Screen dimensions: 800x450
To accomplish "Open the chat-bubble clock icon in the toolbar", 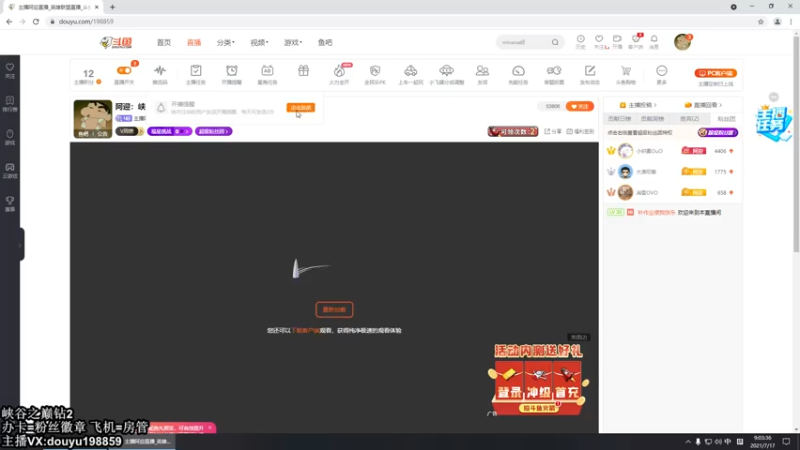I will coord(554,71).
